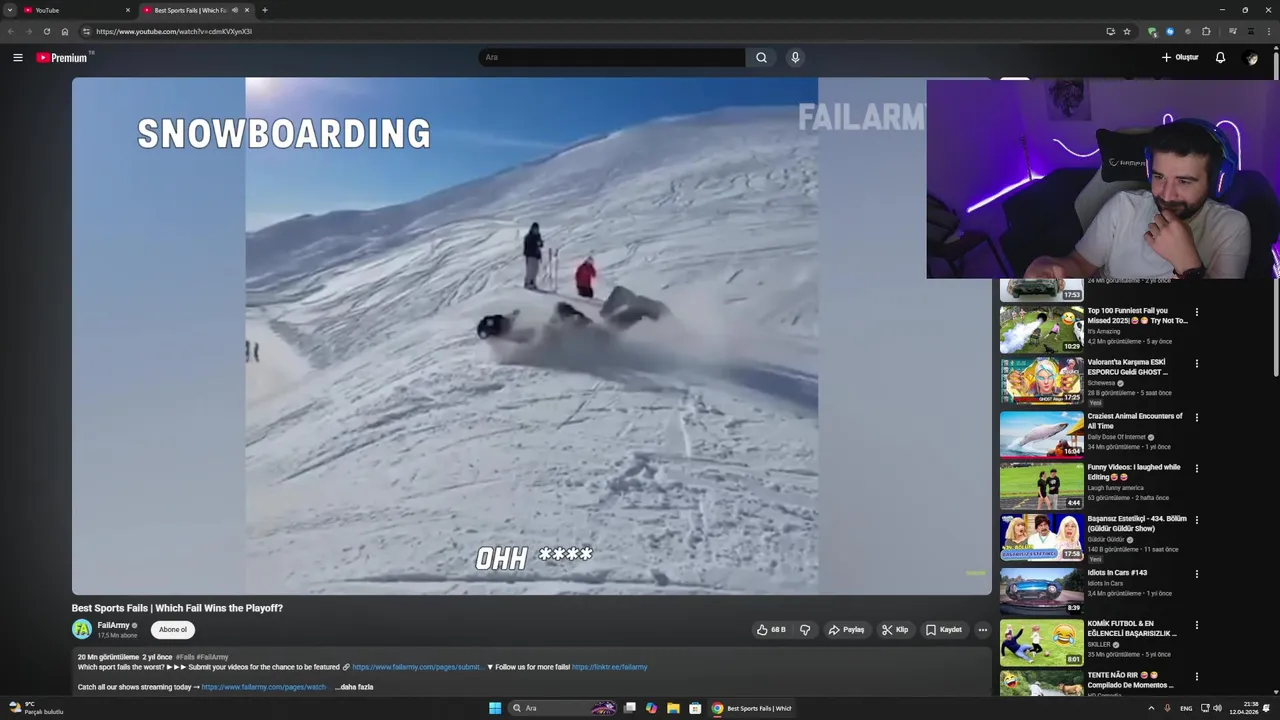Viewport: 1280px width, 720px height.
Task: Open FailArmy channel avatar
Action: (x=82, y=629)
